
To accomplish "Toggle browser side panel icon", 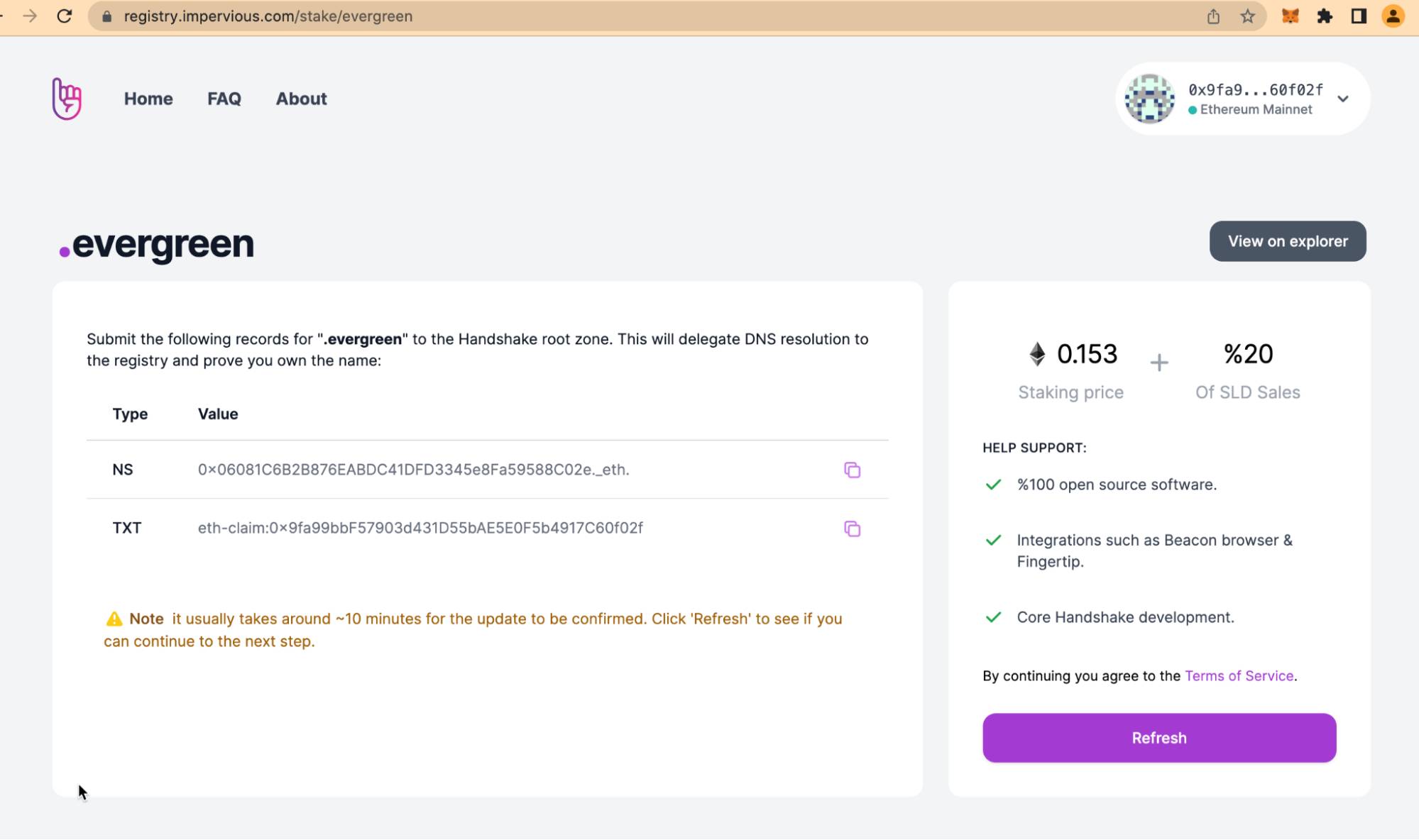I will pos(1358,16).
